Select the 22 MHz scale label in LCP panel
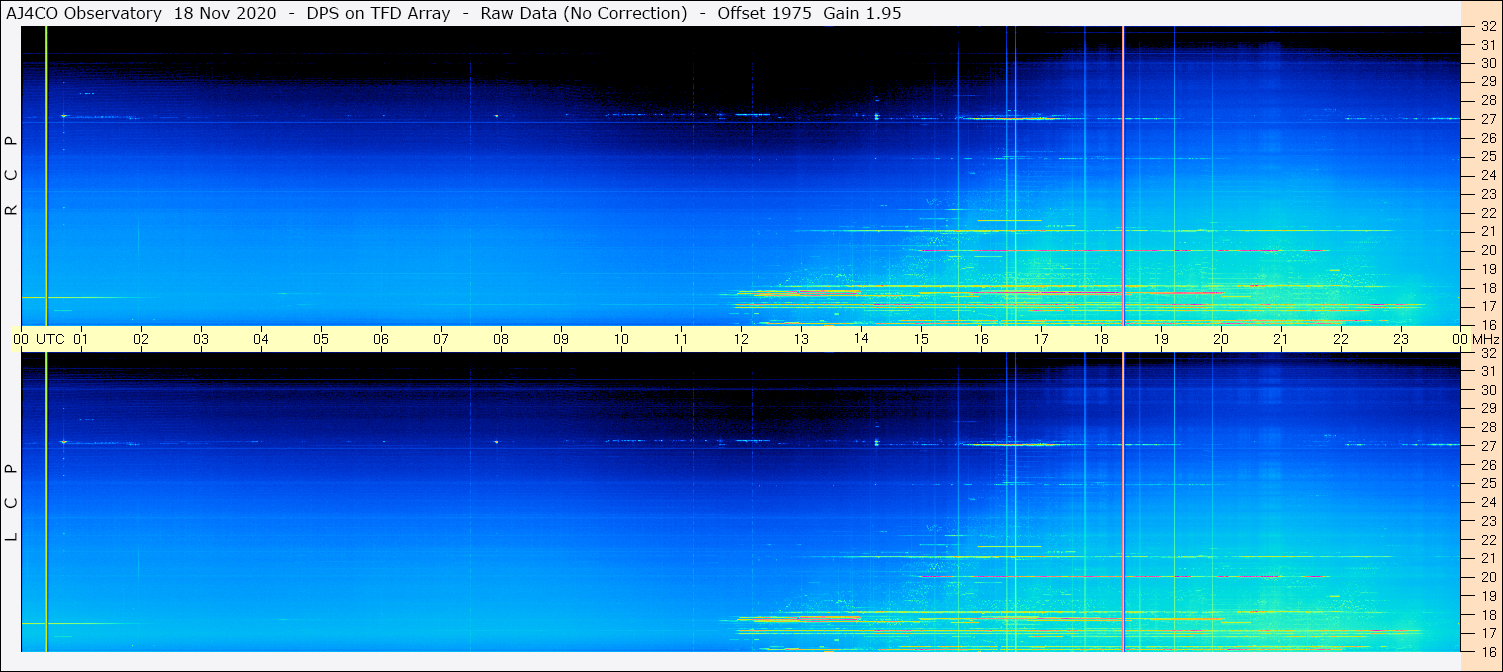The image size is (1503, 672). point(1488,540)
